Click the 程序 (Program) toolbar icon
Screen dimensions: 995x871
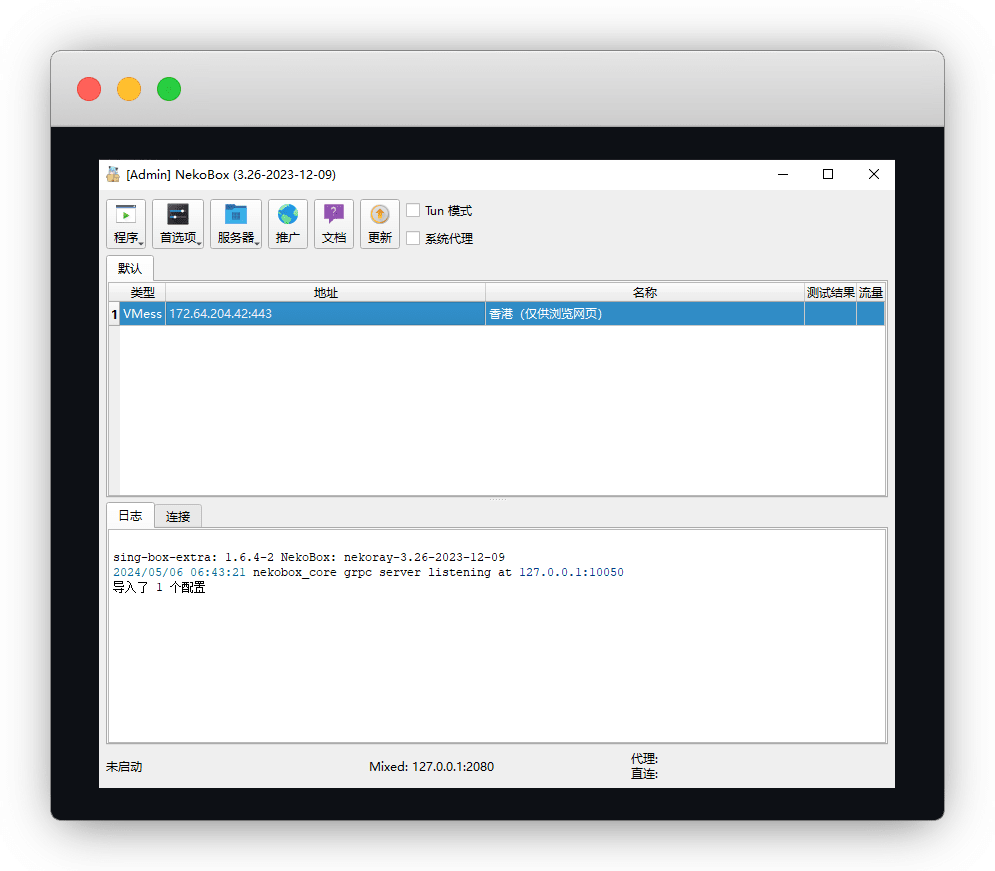click(125, 214)
